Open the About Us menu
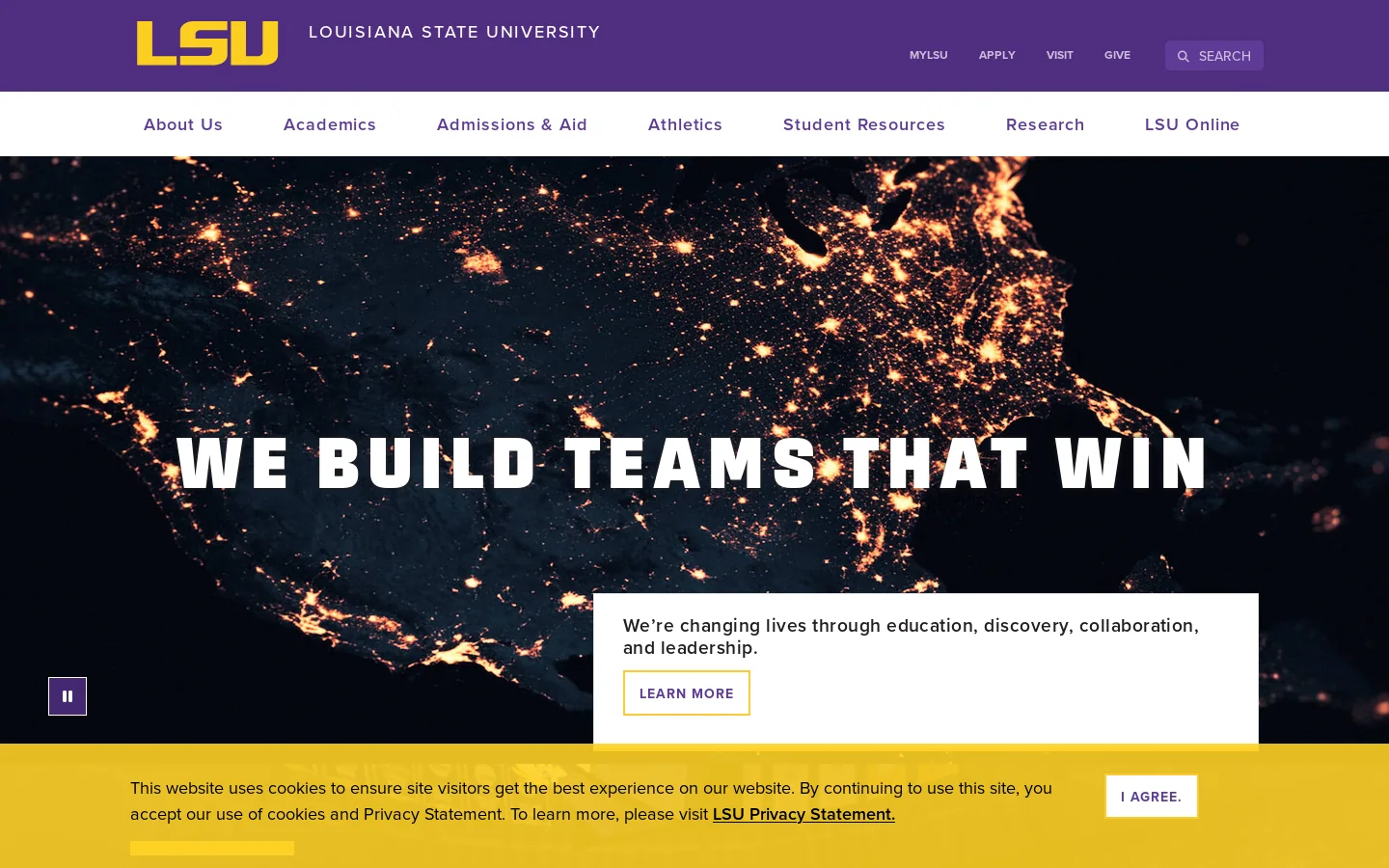 (183, 124)
